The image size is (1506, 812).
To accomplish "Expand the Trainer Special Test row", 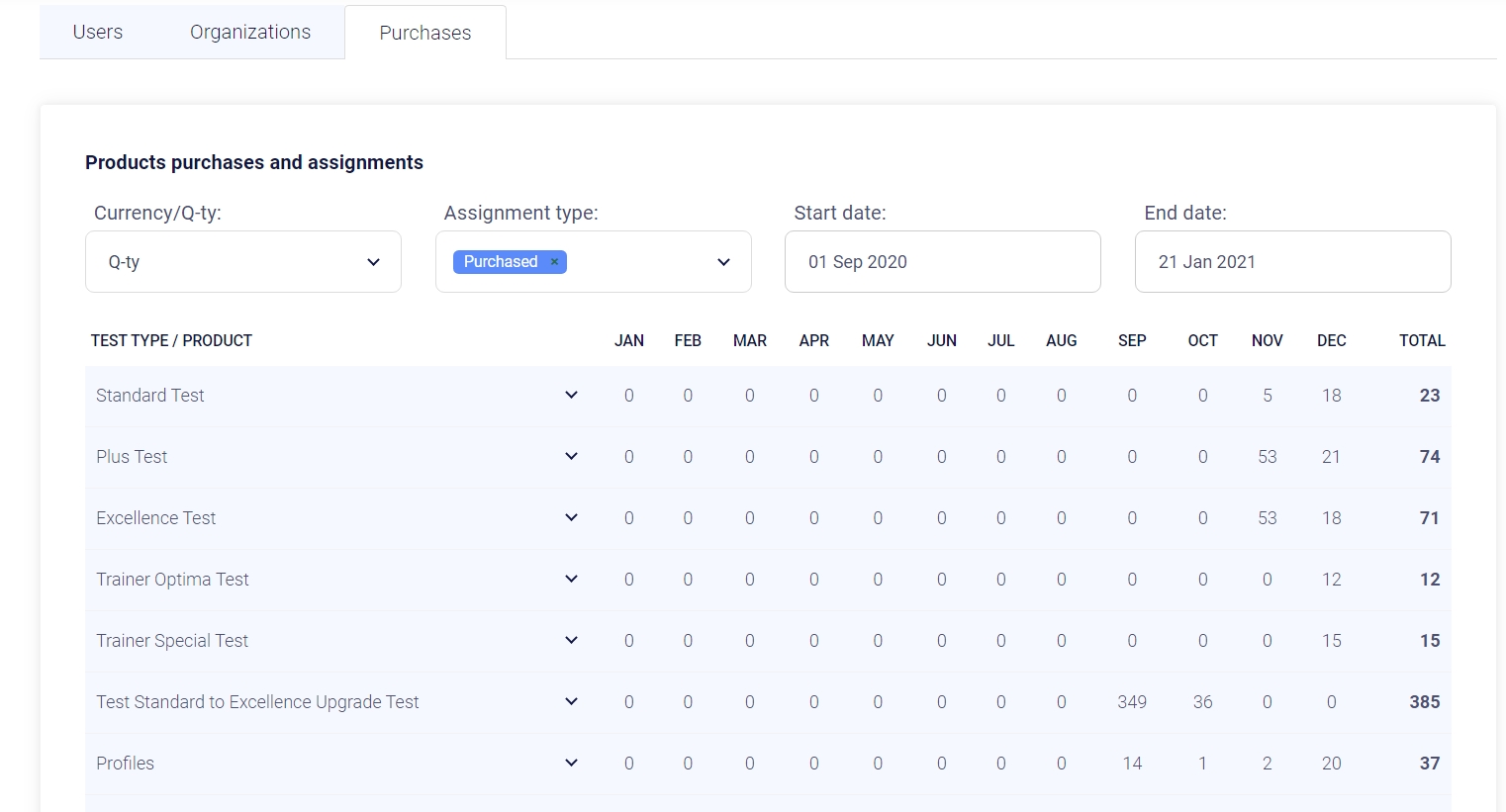I will point(571,641).
